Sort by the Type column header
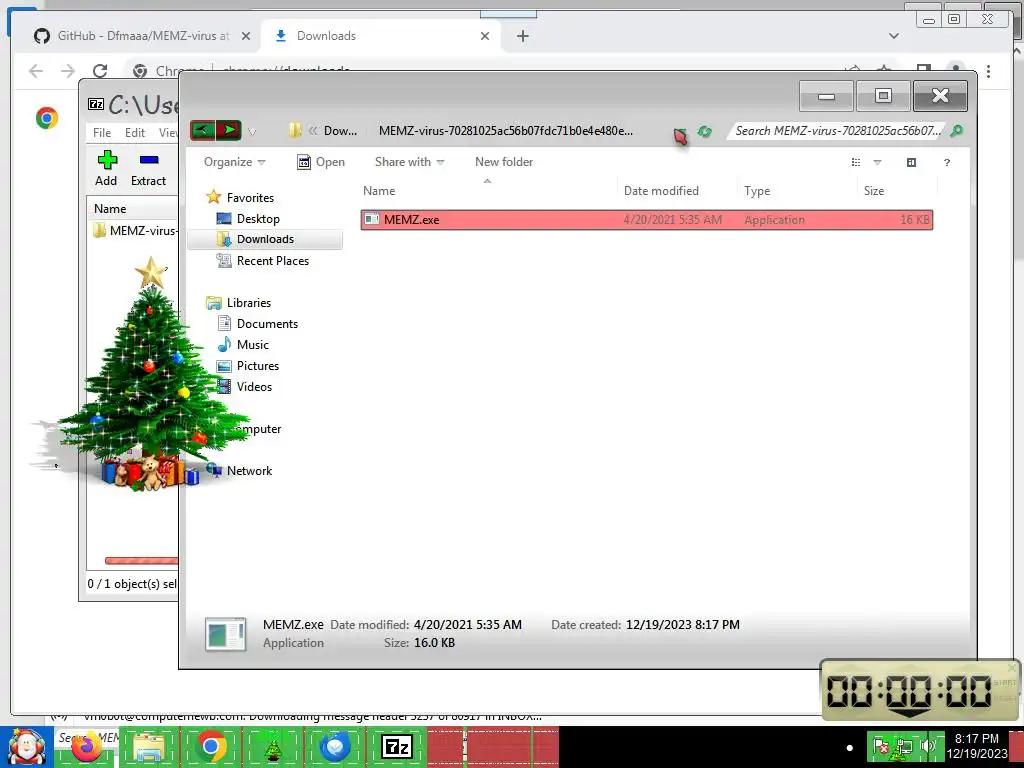 tap(797, 191)
